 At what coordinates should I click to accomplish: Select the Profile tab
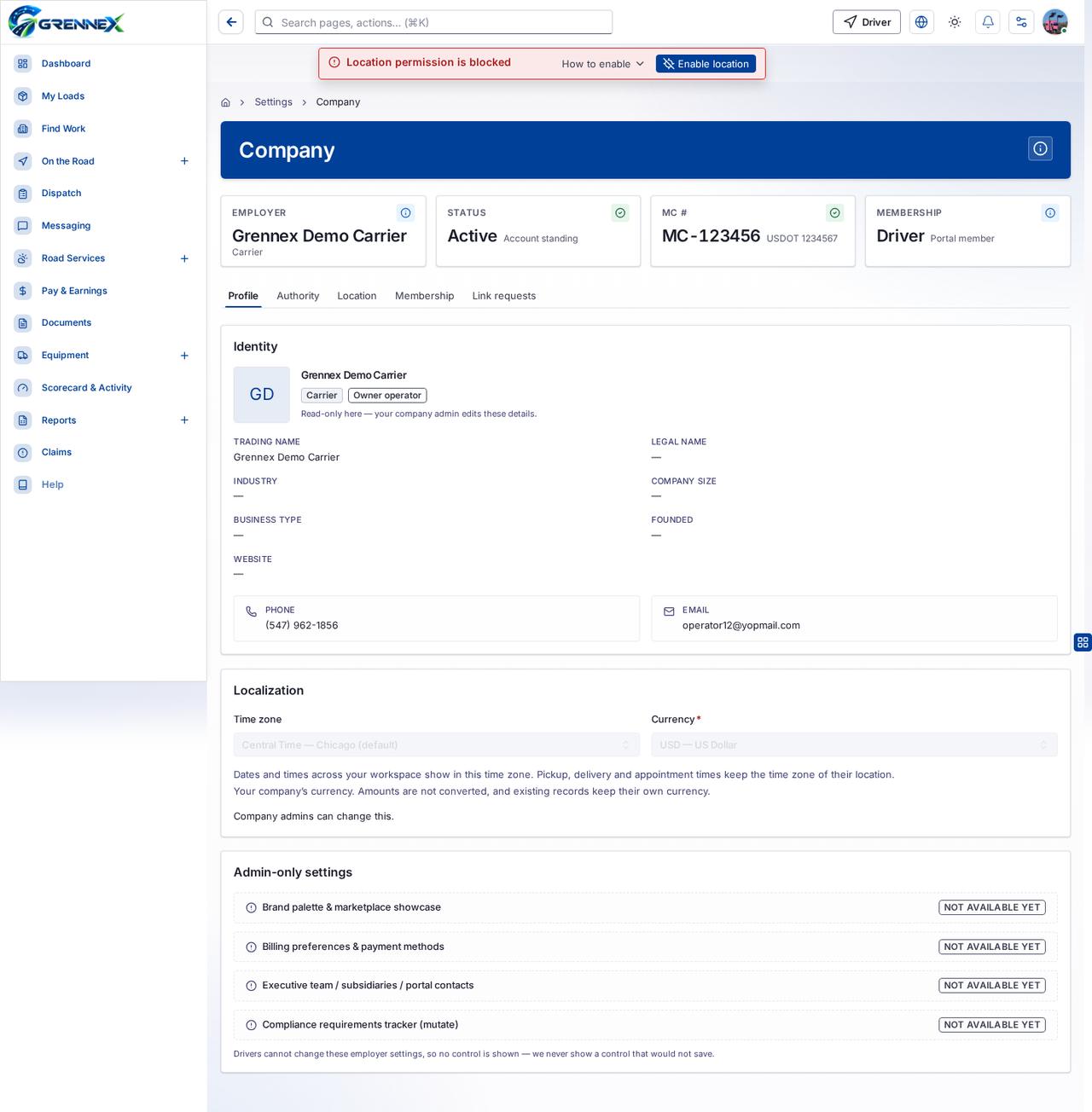click(x=243, y=296)
